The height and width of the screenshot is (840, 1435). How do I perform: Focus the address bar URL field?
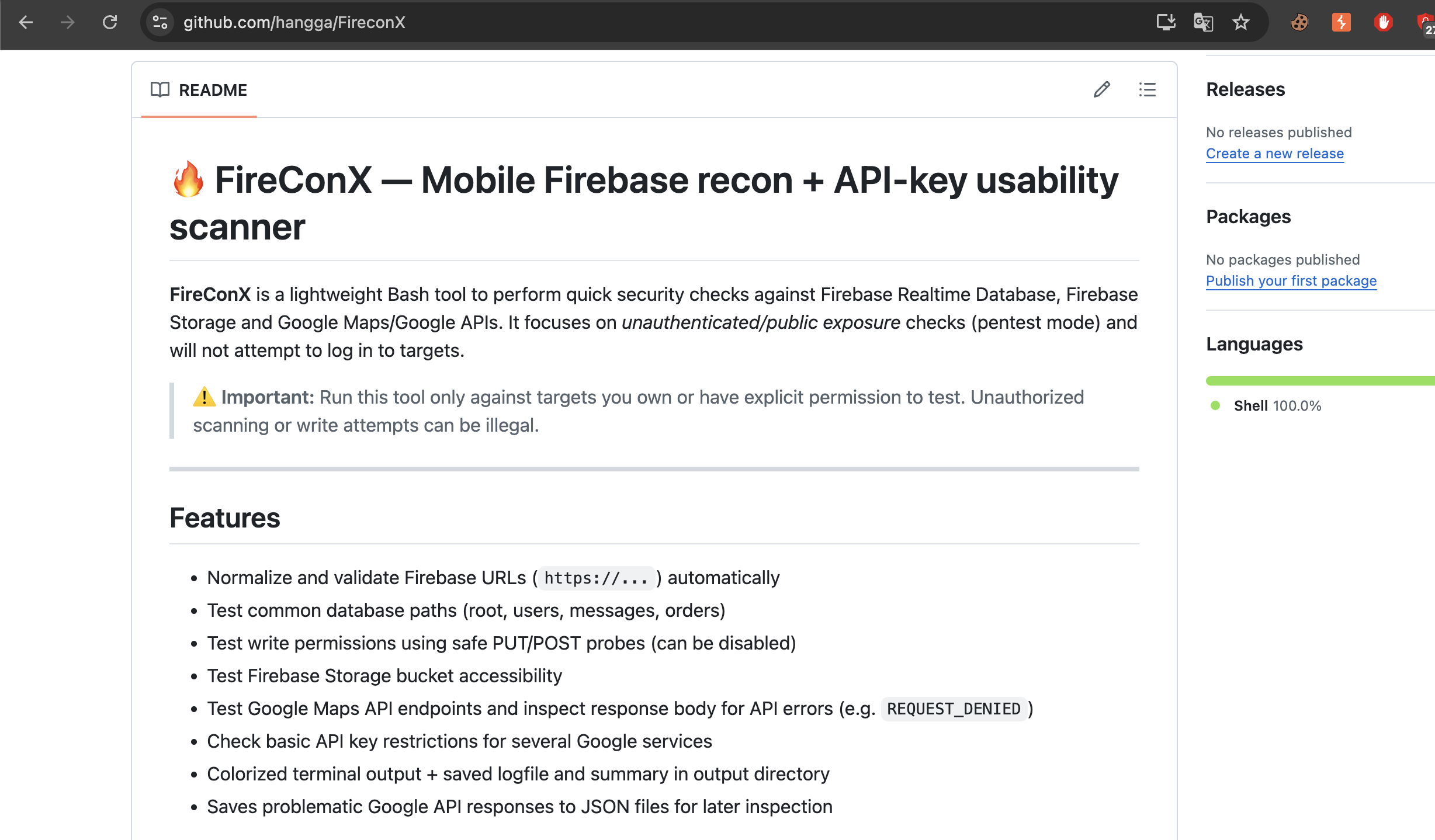(x=526, y=22)
